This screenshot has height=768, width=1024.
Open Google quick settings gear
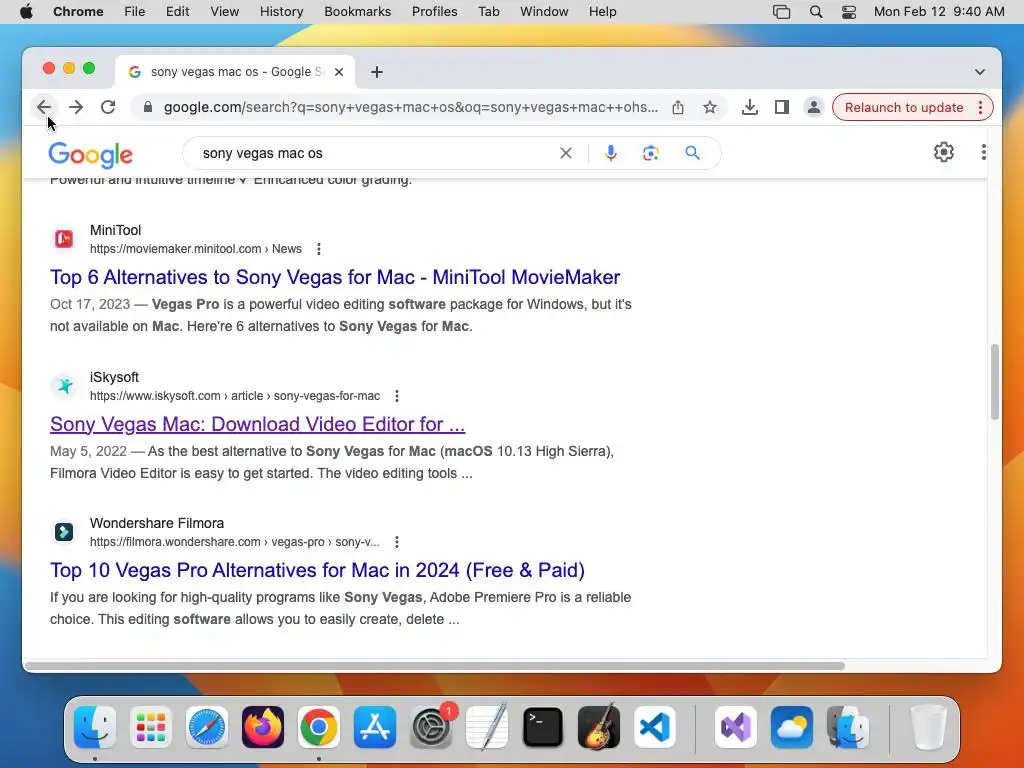click(944, 152)
